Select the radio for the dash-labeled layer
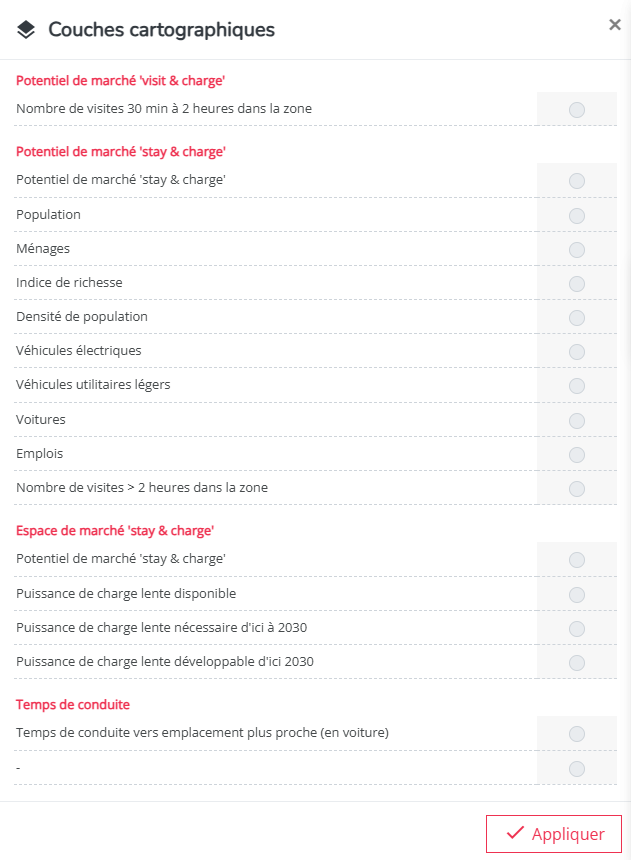 577,769
